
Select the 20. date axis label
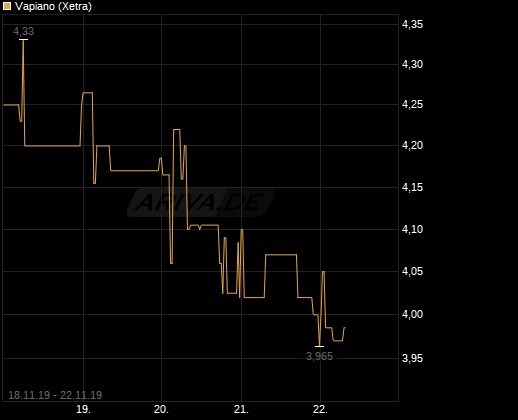(x=161, y=409)
